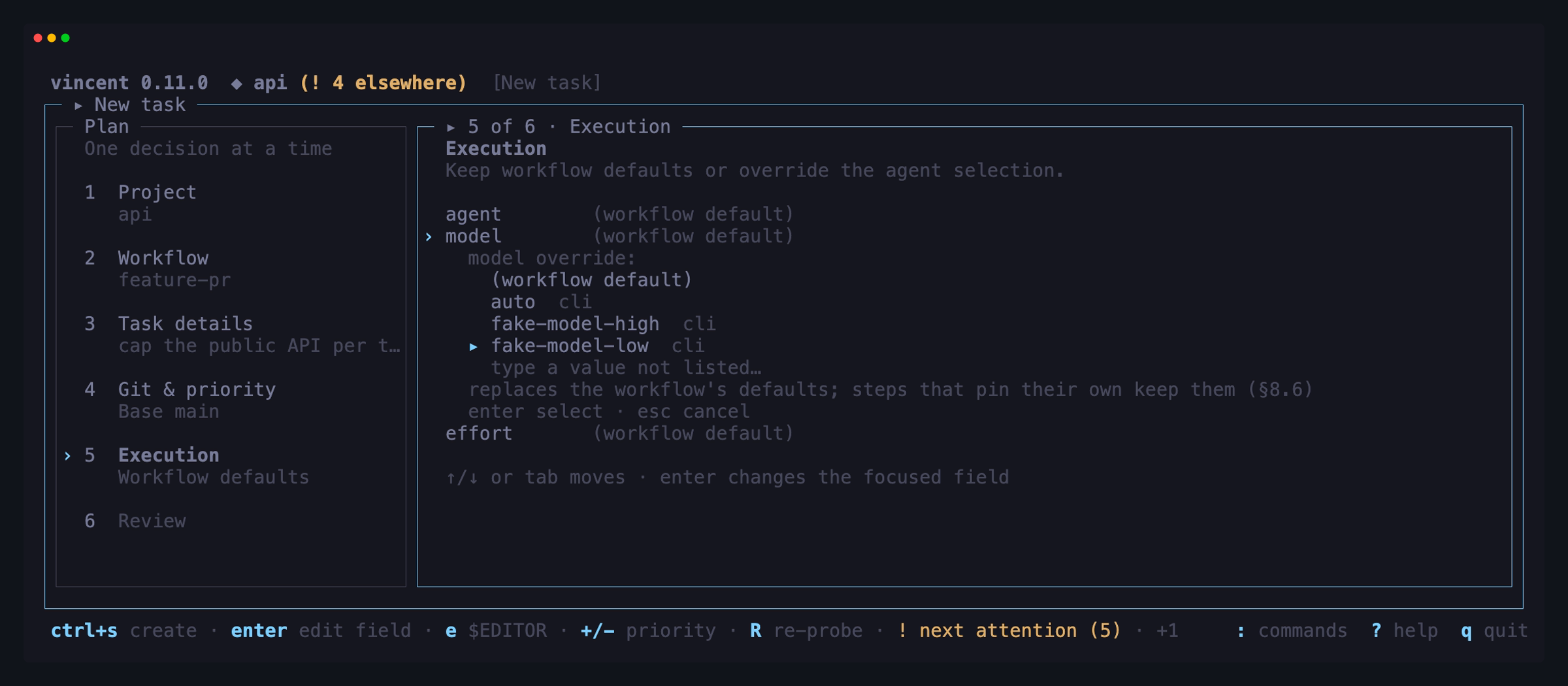Choose the (workflow default) model option

591,280
